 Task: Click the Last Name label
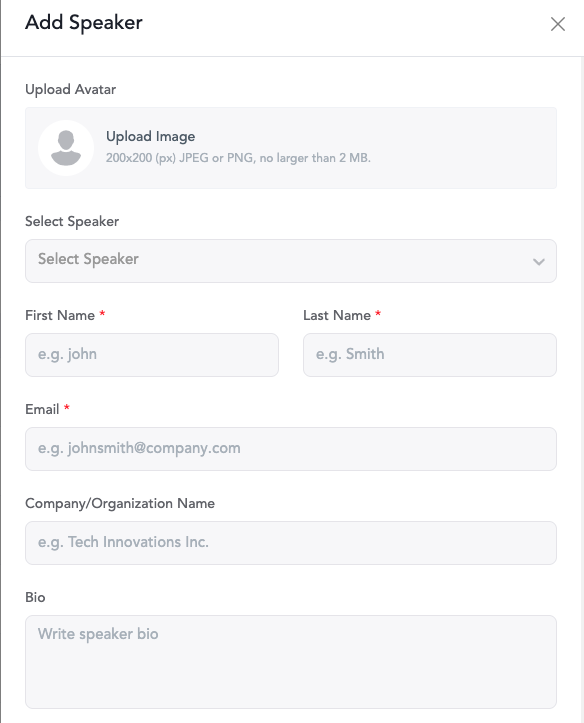[x=337, y=315]
